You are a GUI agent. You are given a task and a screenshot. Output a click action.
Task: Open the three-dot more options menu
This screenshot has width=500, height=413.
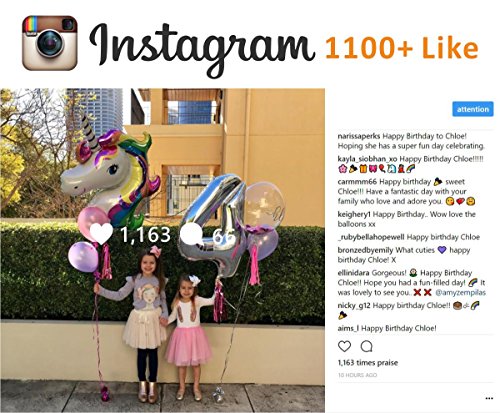click(x=489, y=398)
